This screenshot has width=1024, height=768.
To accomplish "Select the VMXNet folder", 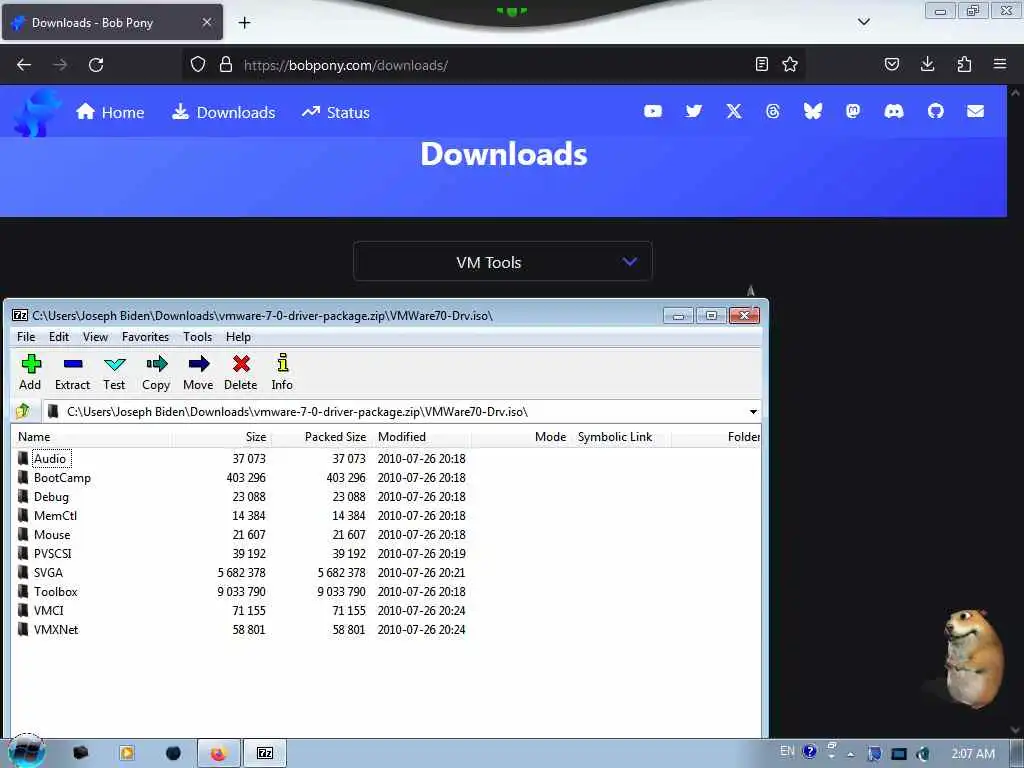I will [56, 630].
